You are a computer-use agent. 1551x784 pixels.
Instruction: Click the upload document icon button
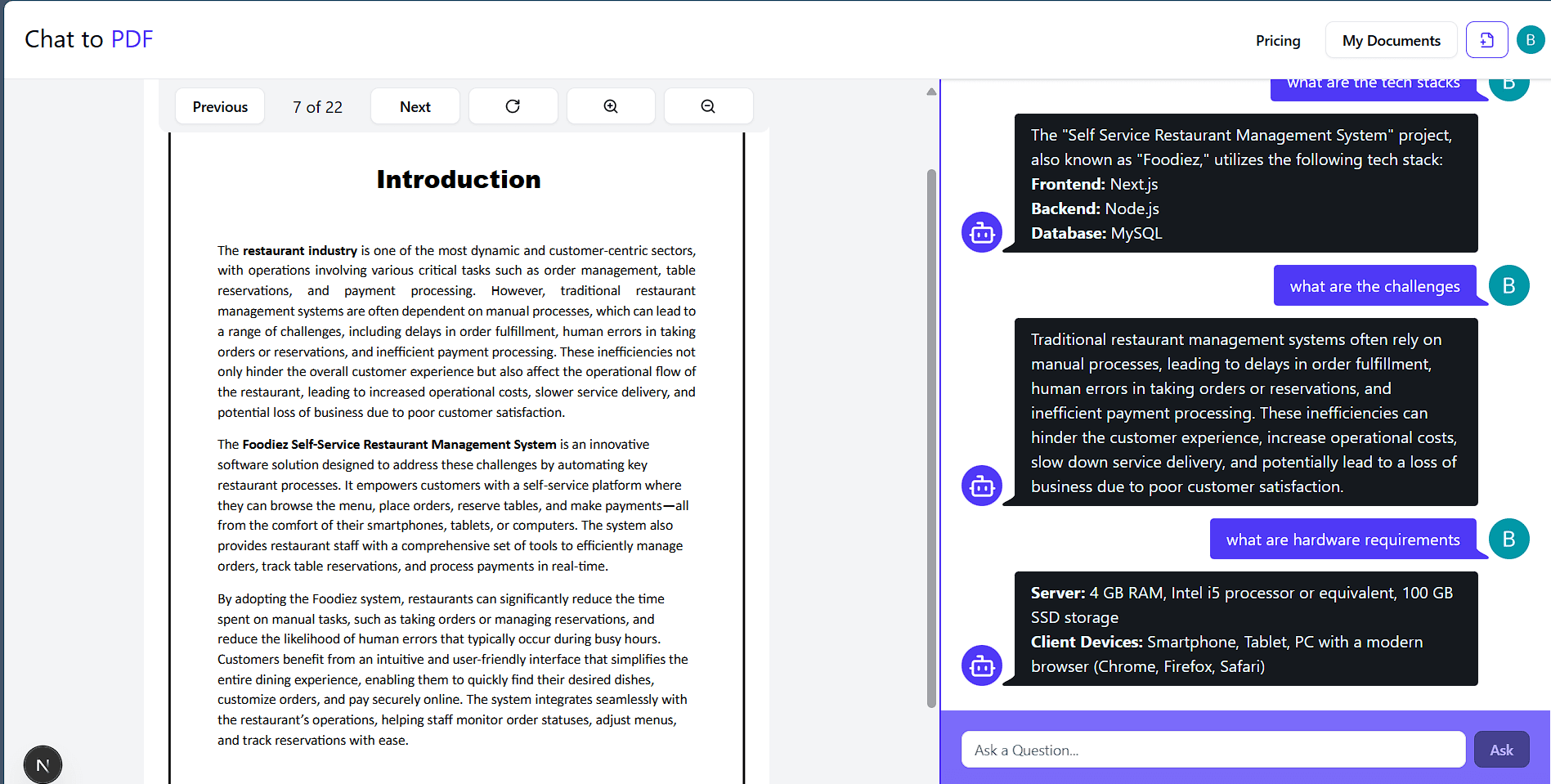tap(1486, 39)
